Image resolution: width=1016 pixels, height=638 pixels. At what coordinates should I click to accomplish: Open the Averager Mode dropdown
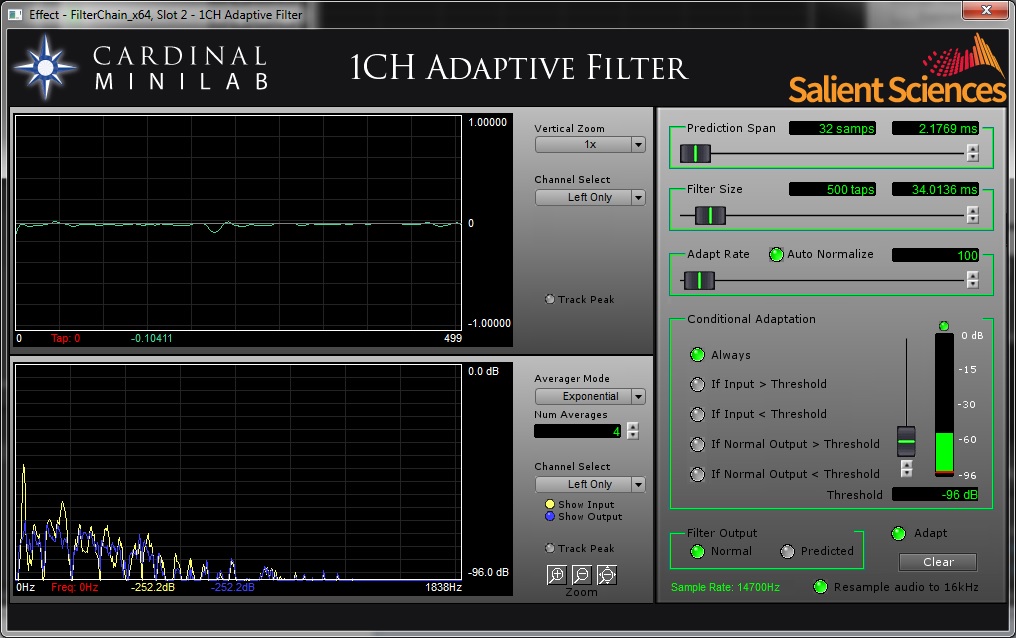click(x=590, y=396)
